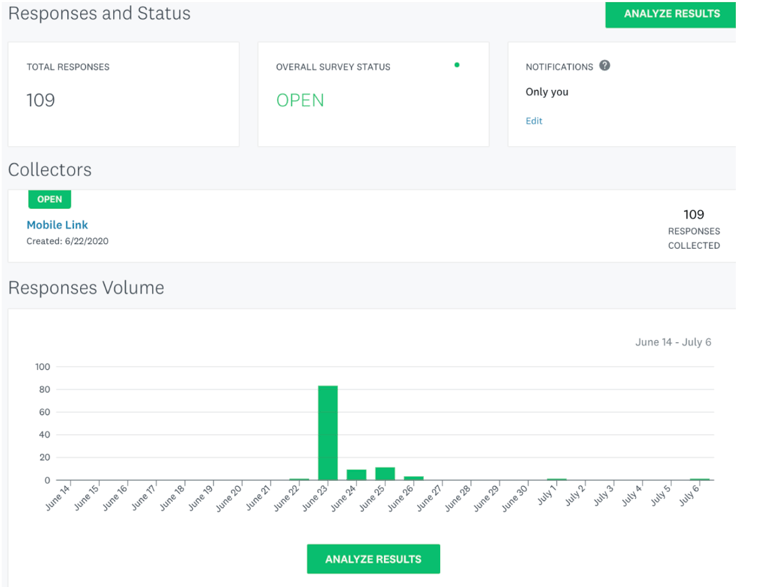This screenshot has width=768, height=587.
Task: Select the June 25 bar in chart
Action: 385,473
